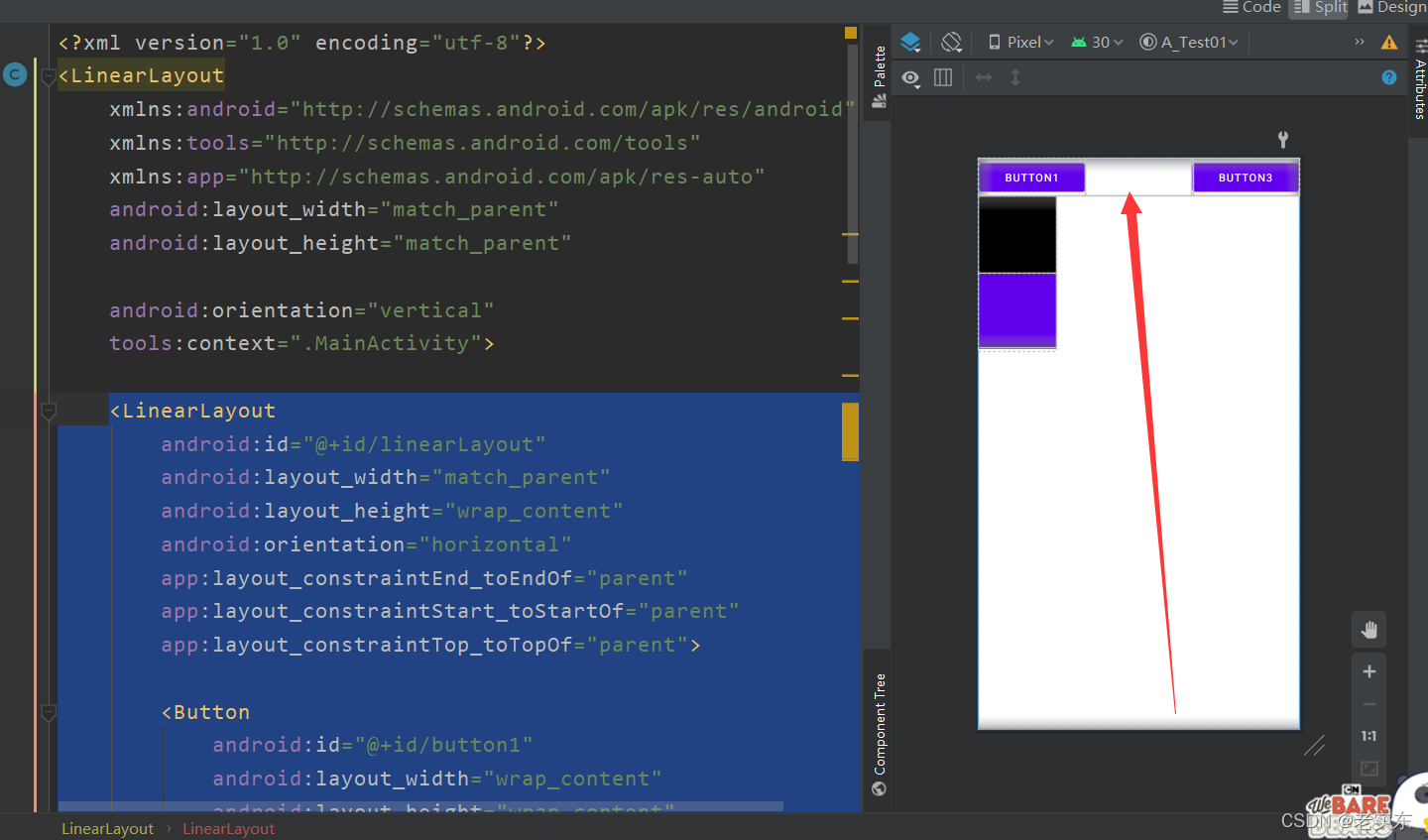
Task: Click the text tools:context=".MainActivity"
Action: point(301,343)
